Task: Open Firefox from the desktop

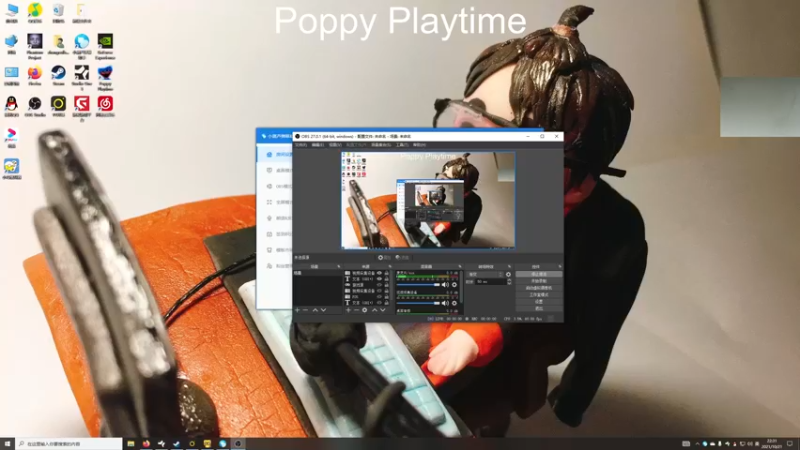Action: coord(35,77)
